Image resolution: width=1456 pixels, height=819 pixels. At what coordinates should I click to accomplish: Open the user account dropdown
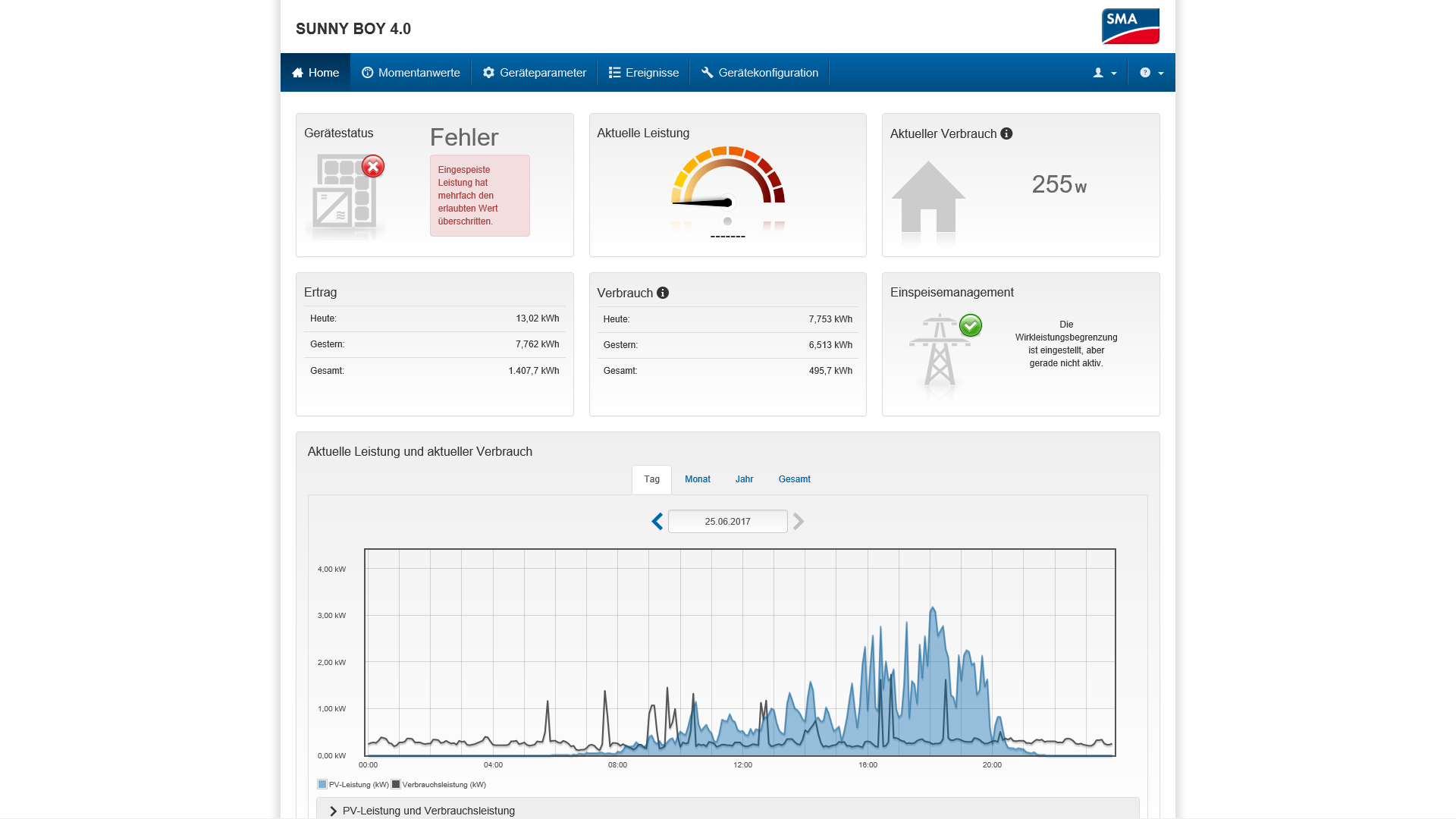(x=1104, y=73)
